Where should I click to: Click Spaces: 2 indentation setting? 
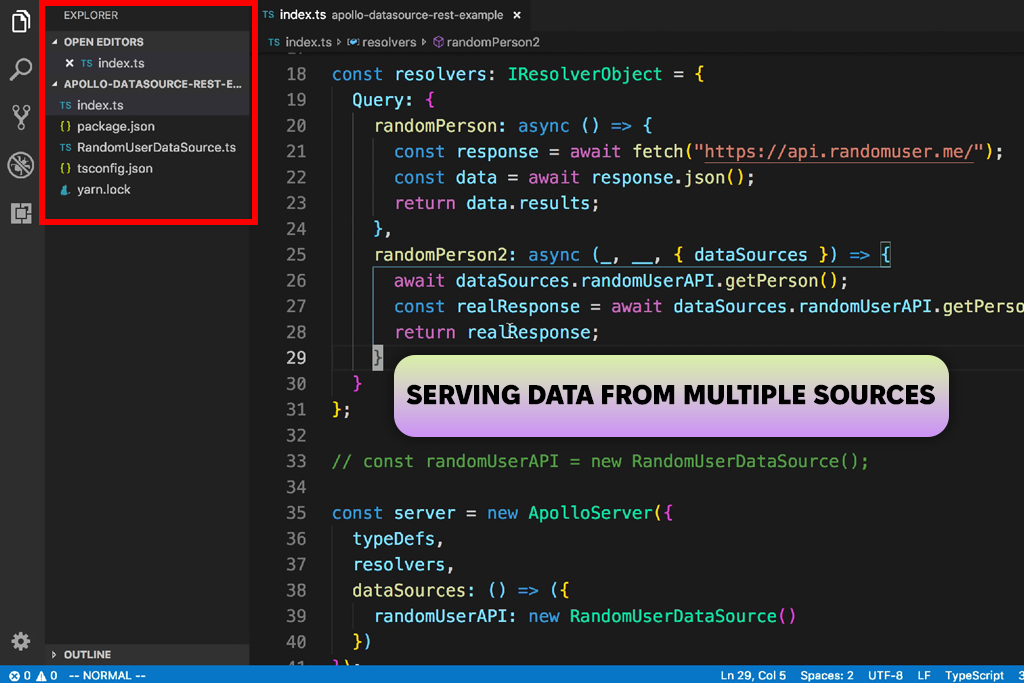click(x=827, y=675)
